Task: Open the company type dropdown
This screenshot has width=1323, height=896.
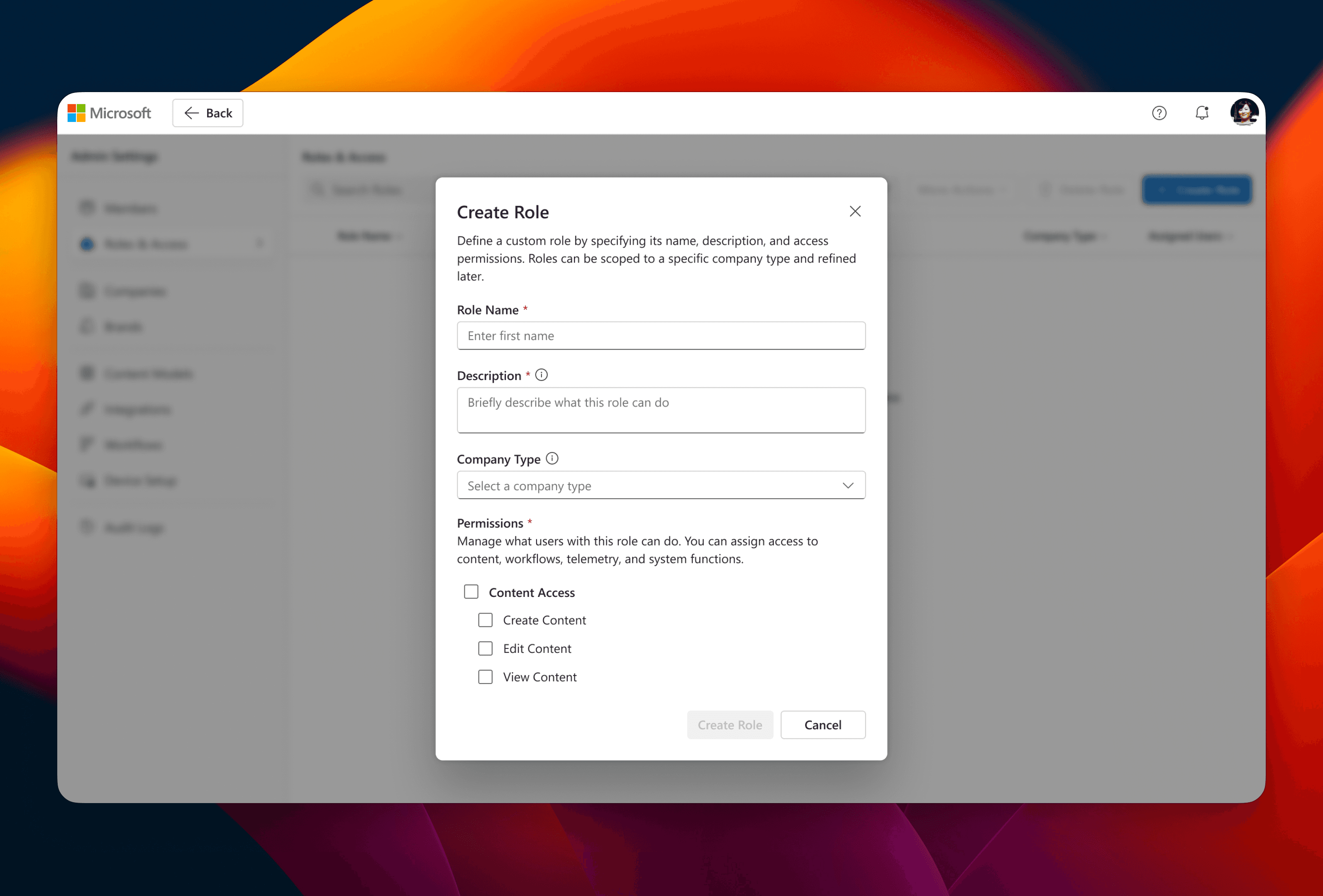Action: (x=649, y=485)
